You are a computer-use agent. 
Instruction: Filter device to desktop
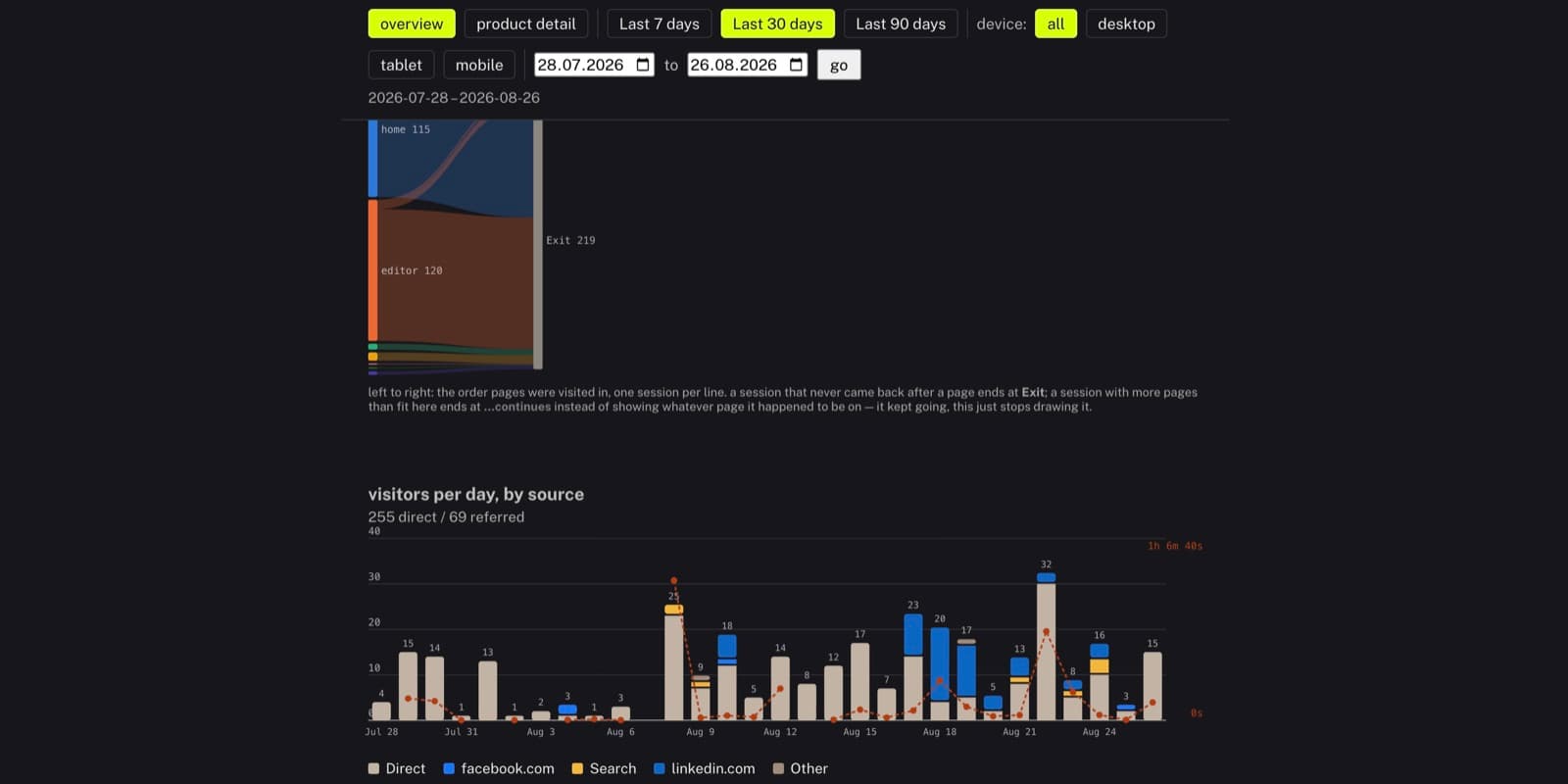pos(1126,24)
